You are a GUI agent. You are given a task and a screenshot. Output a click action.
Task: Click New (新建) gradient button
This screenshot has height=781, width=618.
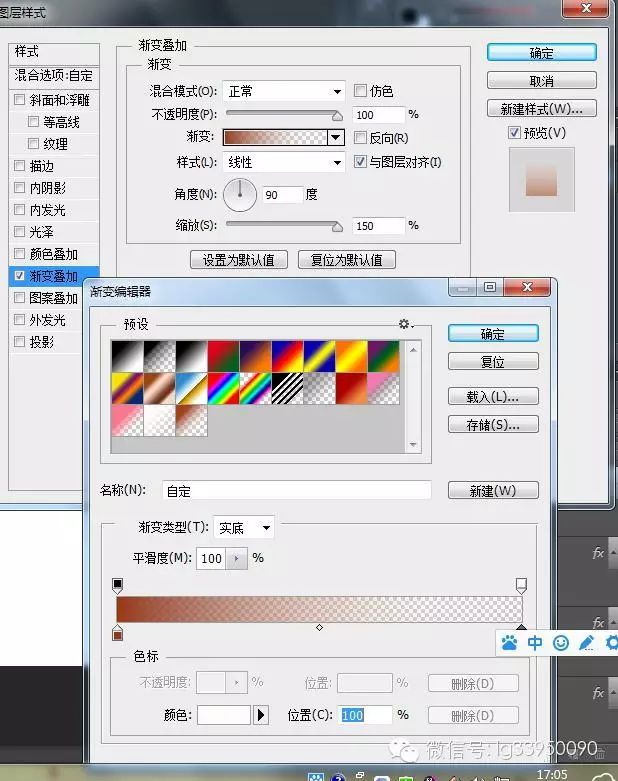point(493,490)
